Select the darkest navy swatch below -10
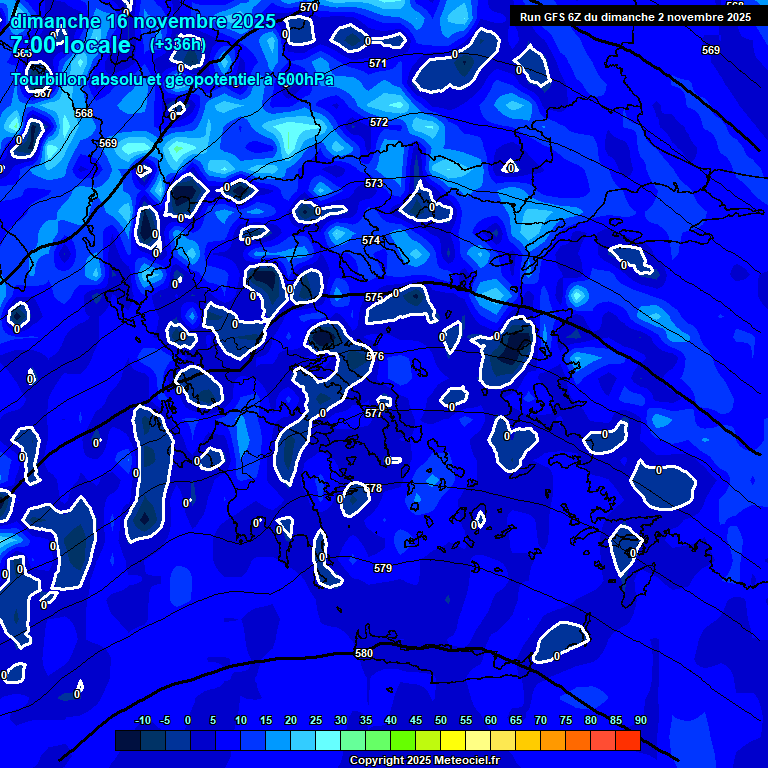Image resolution: width=768 pixels, height=768 pixels. pos(128,741)
